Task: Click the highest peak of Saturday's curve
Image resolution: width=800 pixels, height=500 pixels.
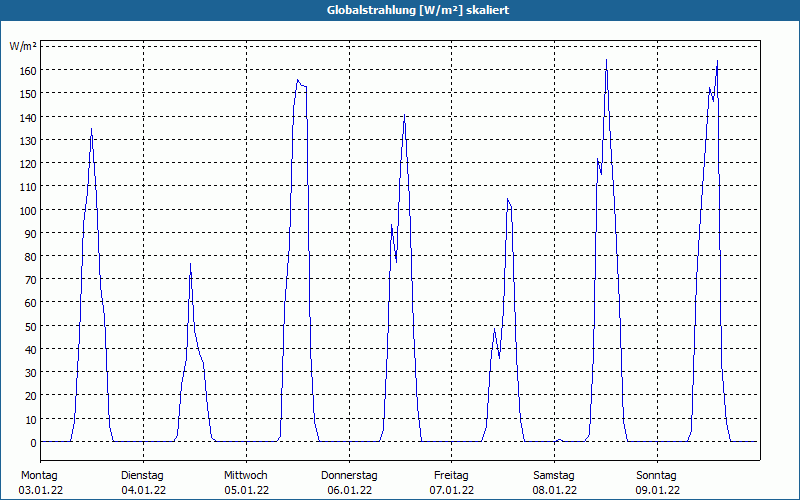Action: pos(606,60)
